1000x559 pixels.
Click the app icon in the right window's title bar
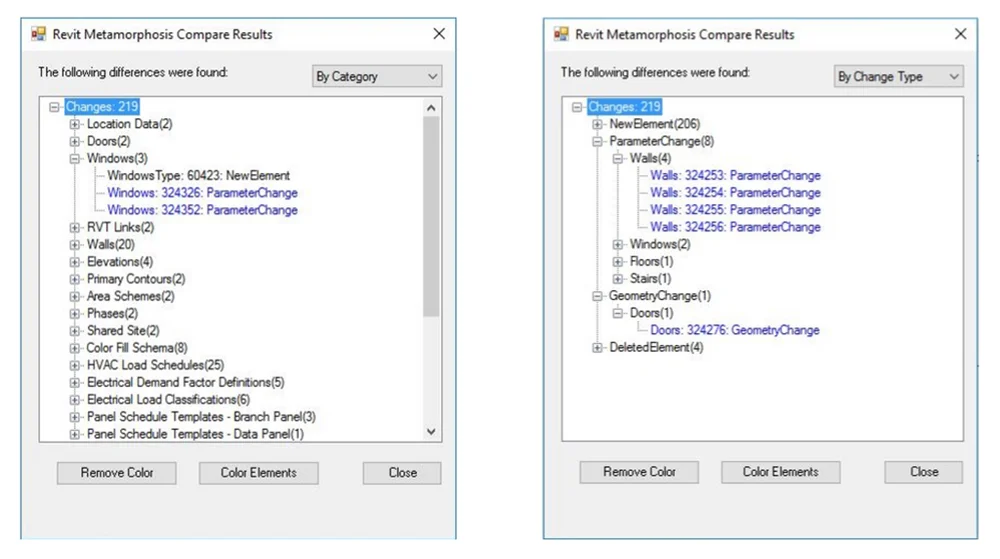point(561,34)
